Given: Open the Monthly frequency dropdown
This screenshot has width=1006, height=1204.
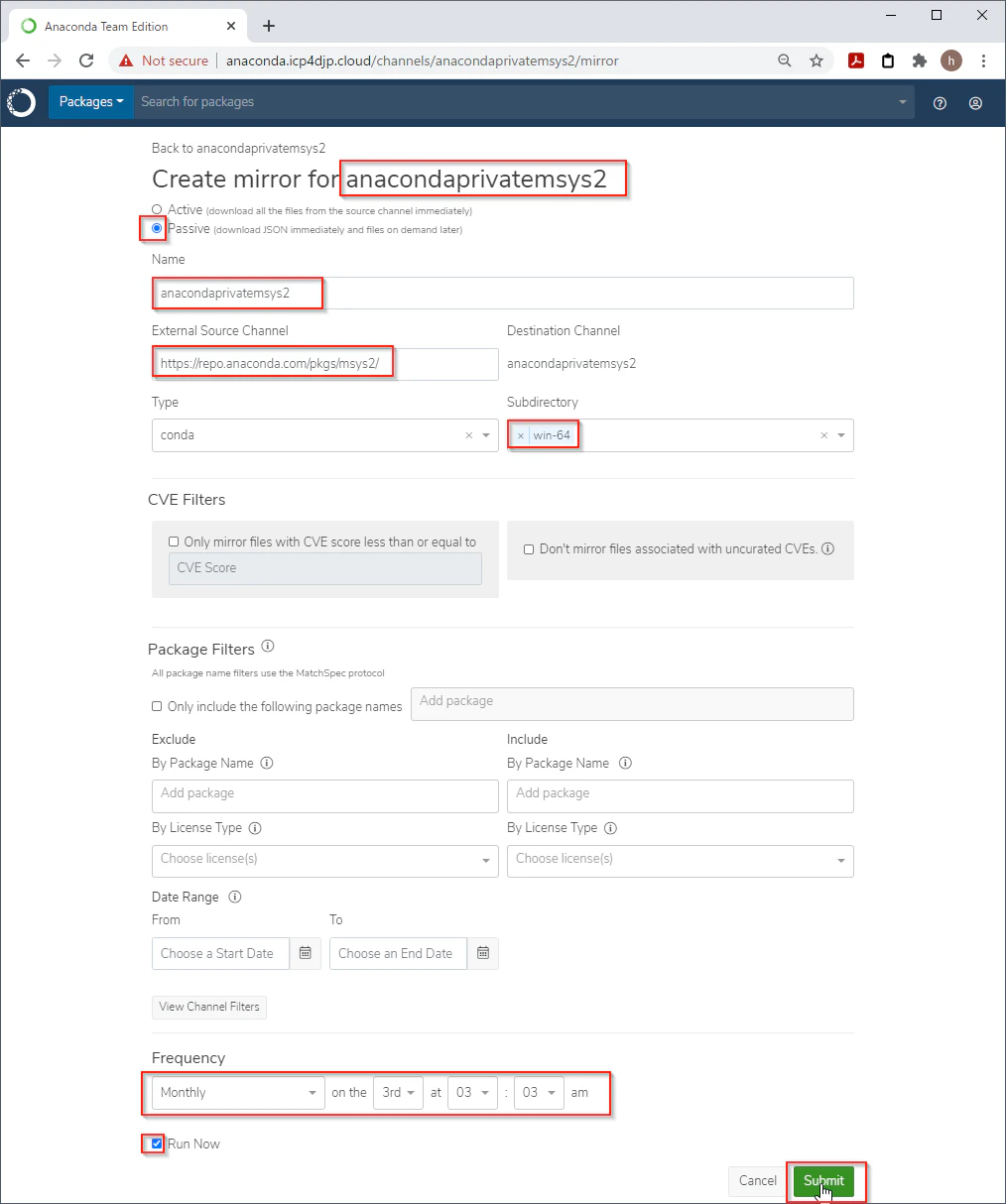Looking at the screenshot, I should 238,1092.
